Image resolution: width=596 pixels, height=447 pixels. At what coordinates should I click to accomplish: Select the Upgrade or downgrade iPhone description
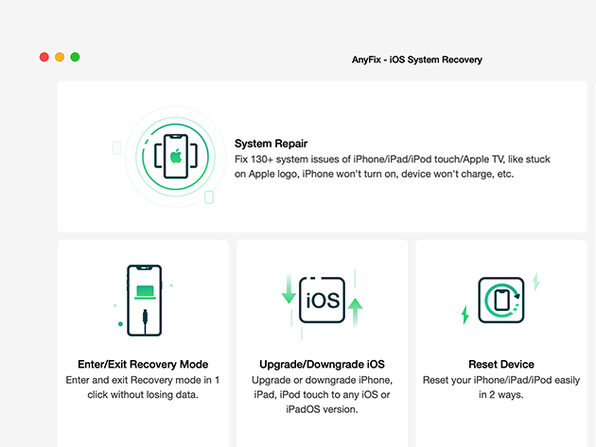tap(322, 395)
